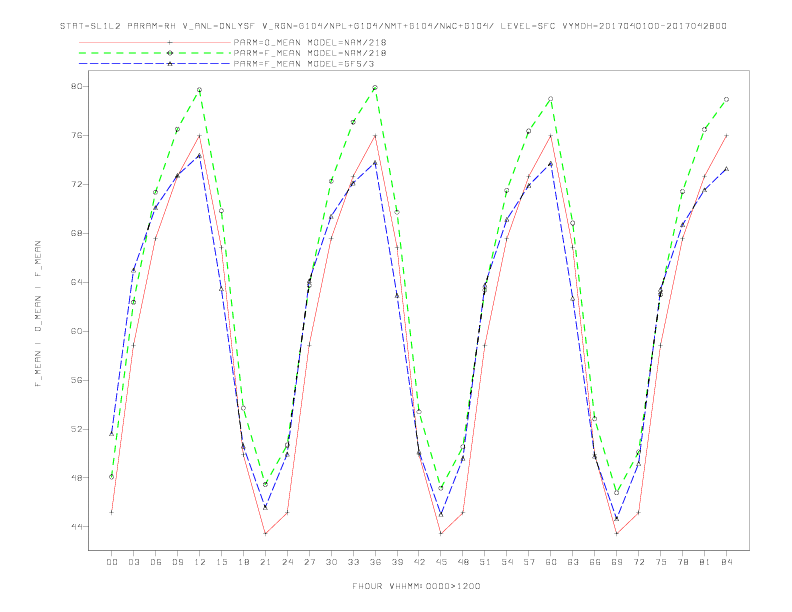This screenshot has height=612, width=792.
Task: Click x-axis forecast hour 27
Action: tap(309, 562)
